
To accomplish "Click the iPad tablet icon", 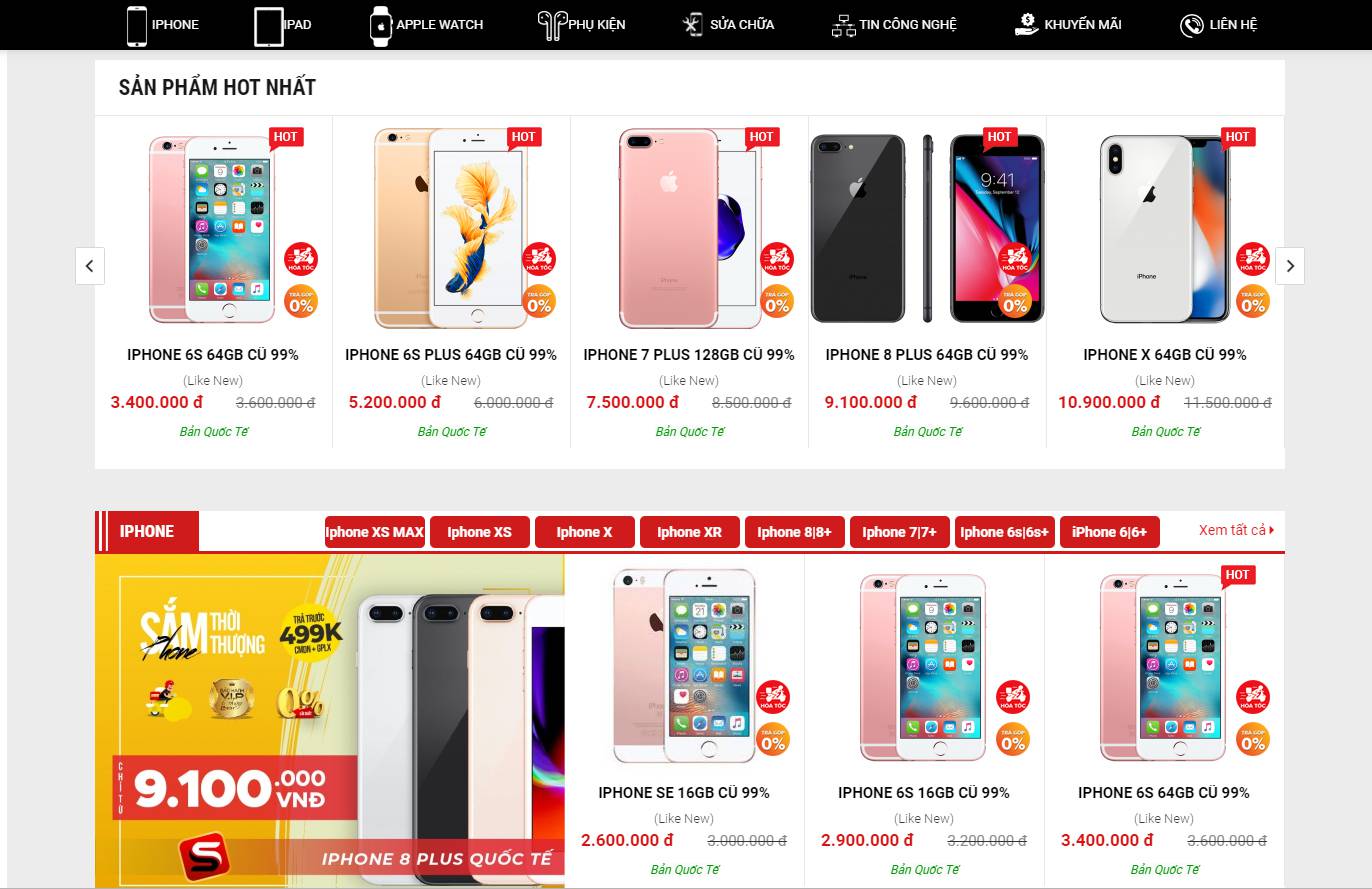I will click(269, 25).
